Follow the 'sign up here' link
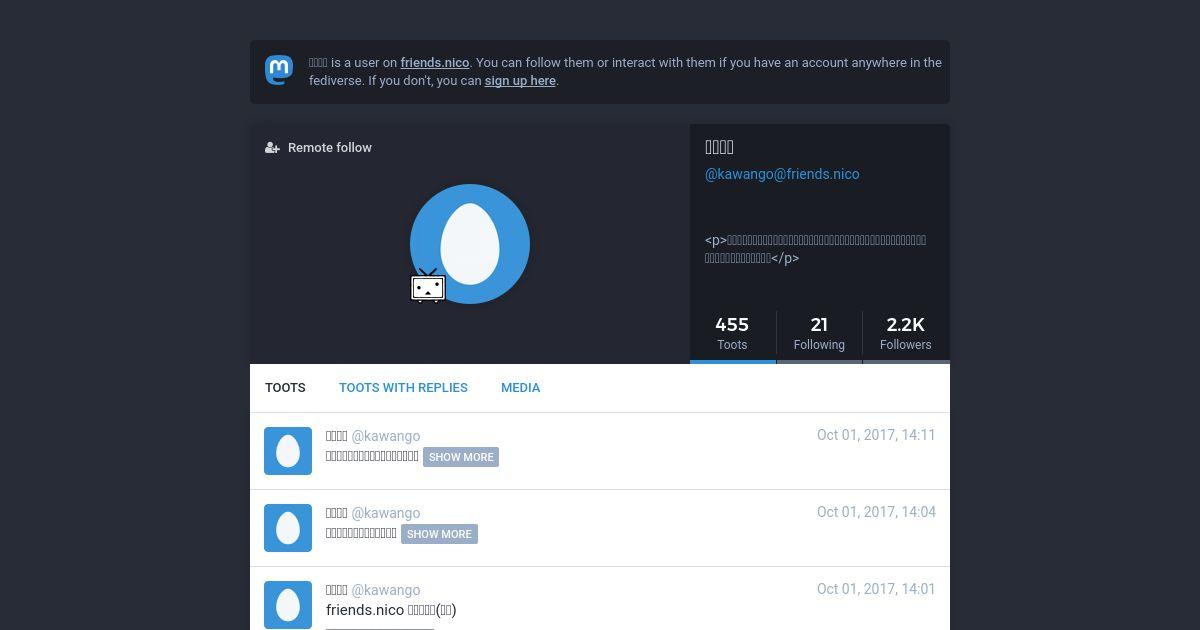The height and width of the screenshot is (630, 1200). click(520, 81)
